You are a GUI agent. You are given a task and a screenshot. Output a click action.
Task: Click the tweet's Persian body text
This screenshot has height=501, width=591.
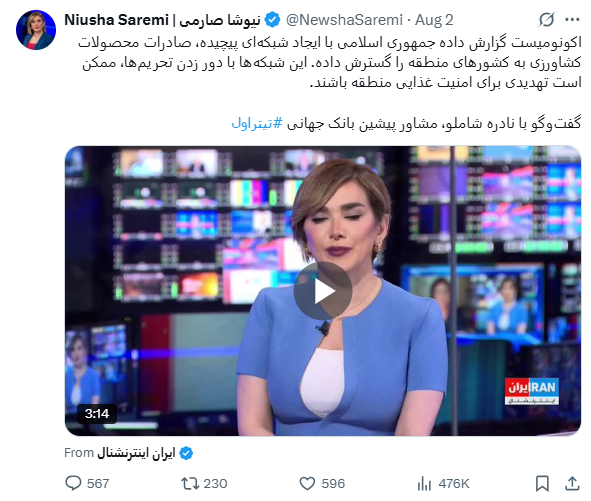tap(329, 63)
